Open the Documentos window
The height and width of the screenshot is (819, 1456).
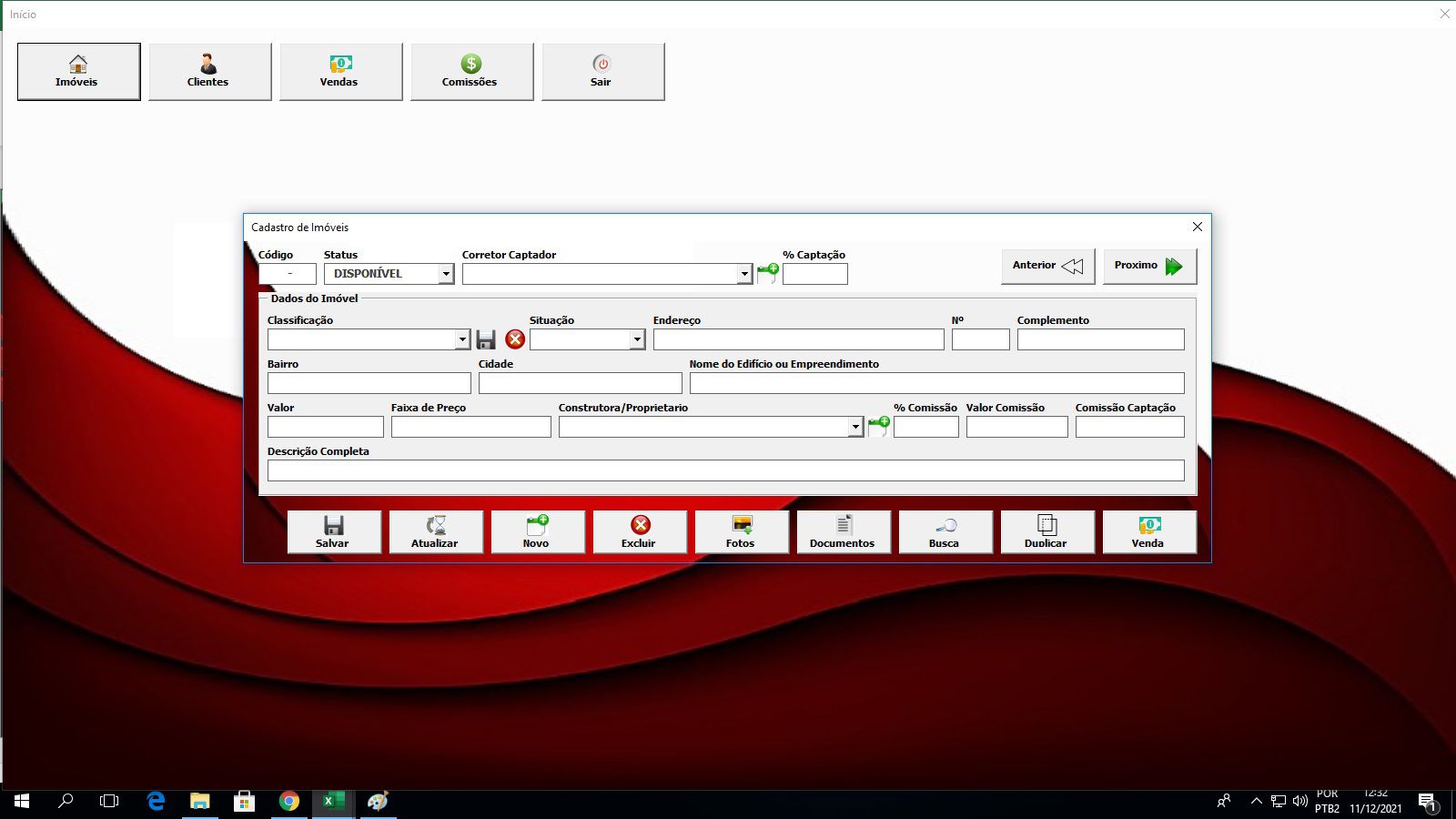point(843,531)
